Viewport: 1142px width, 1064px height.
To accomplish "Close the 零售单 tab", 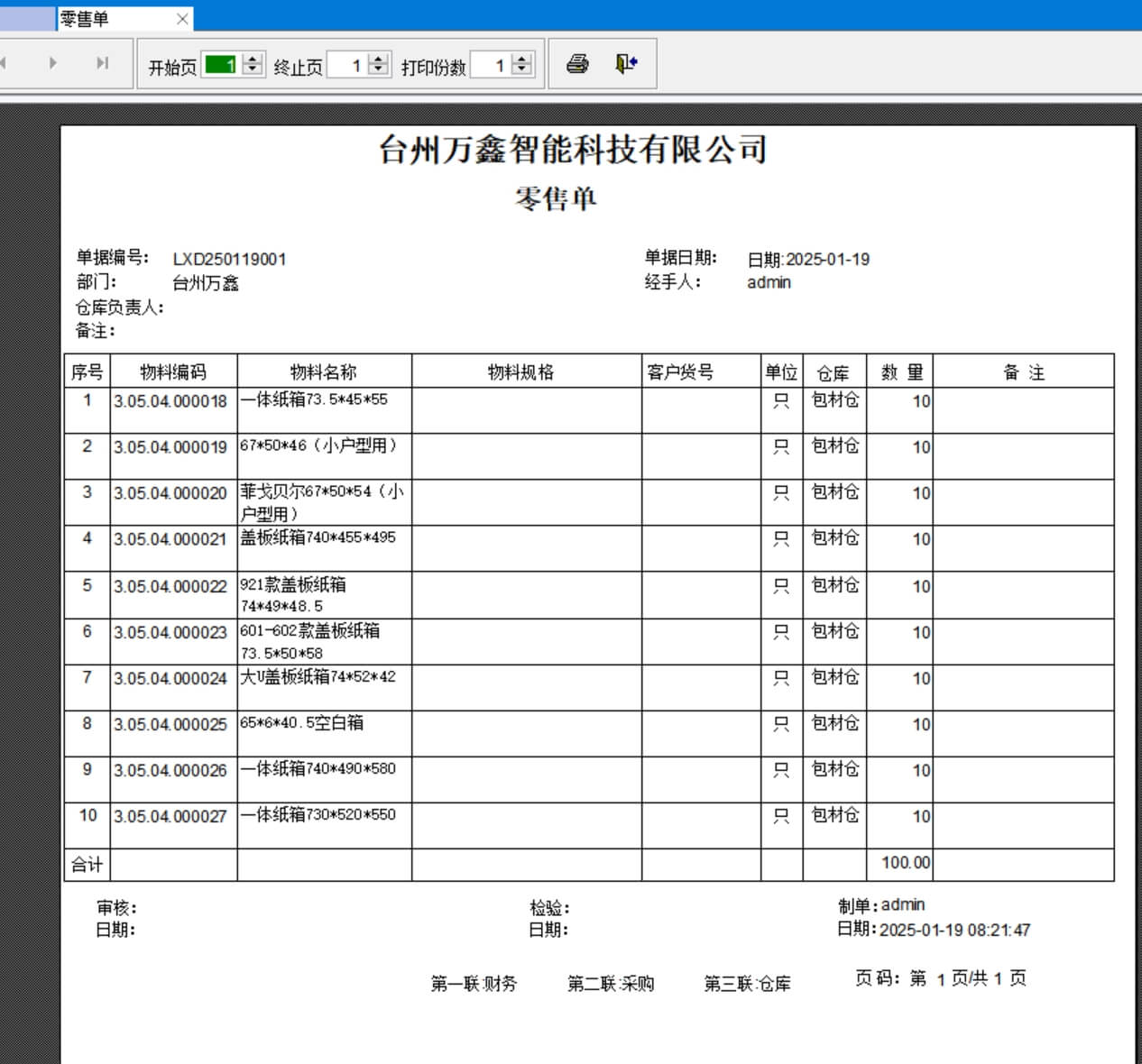I will (182, 19).
